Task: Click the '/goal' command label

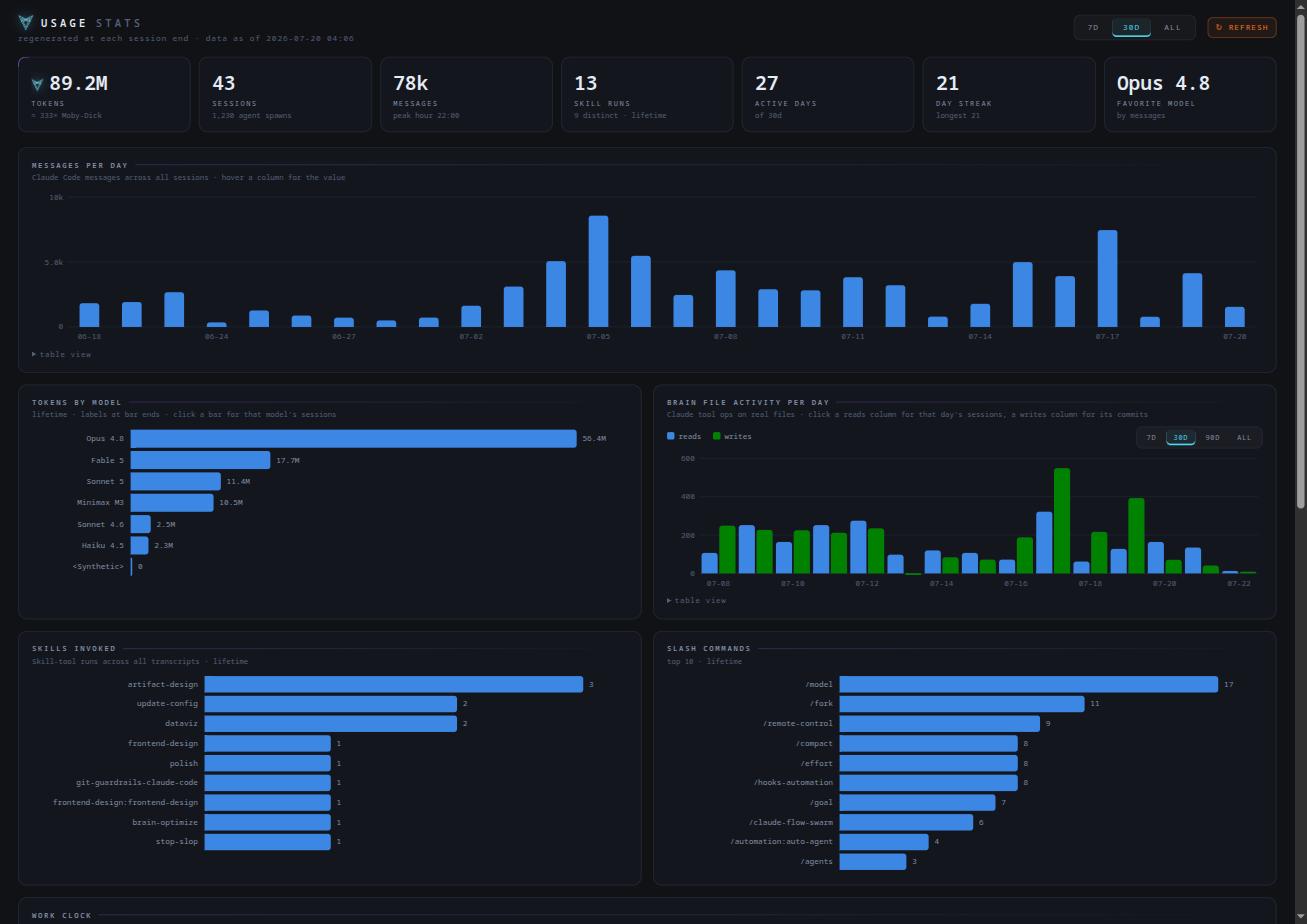Action: click(821, 802)
